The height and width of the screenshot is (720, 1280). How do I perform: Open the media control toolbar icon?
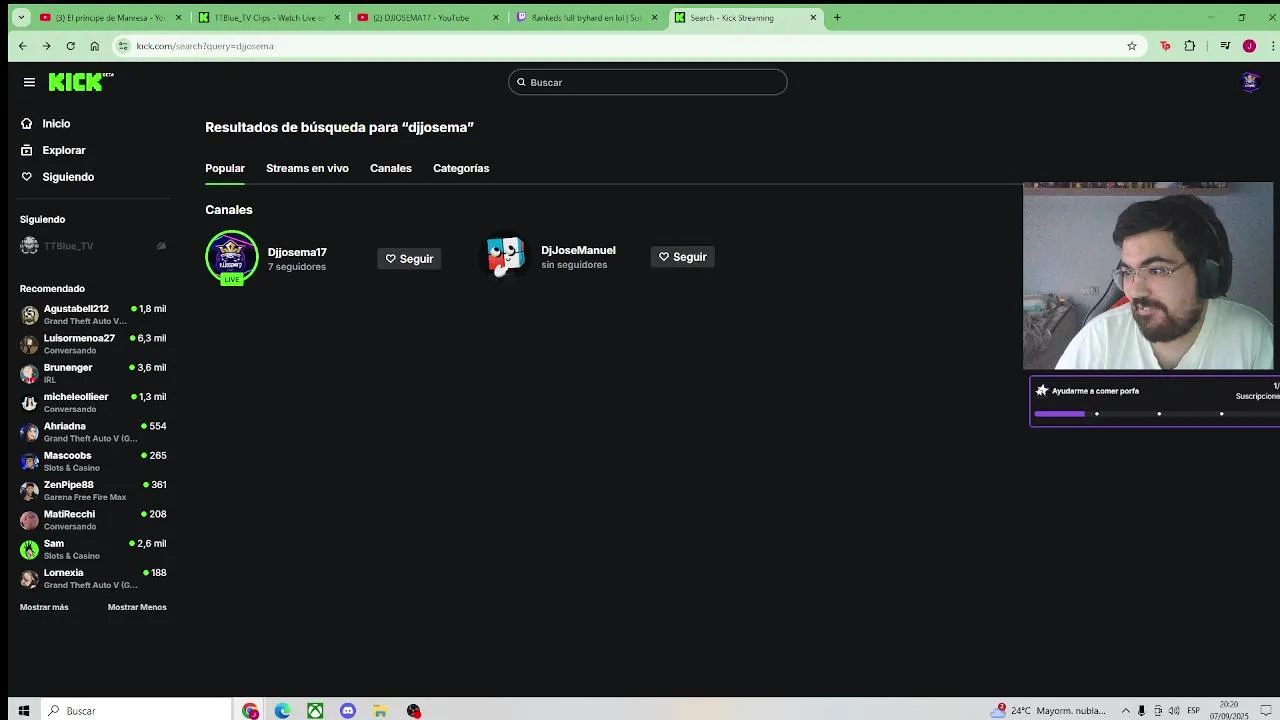click(1225, 46)
